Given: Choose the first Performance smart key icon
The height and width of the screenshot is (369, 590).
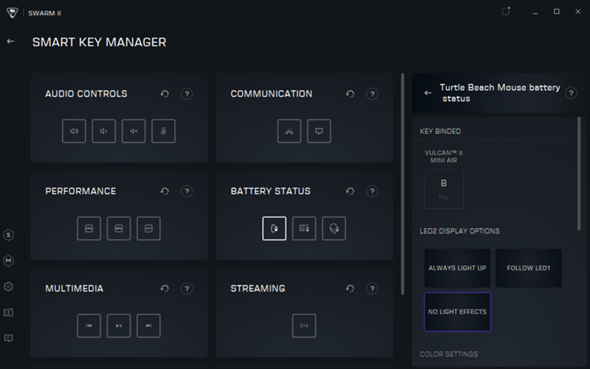Looking at the screenshot, I should 89,228.
